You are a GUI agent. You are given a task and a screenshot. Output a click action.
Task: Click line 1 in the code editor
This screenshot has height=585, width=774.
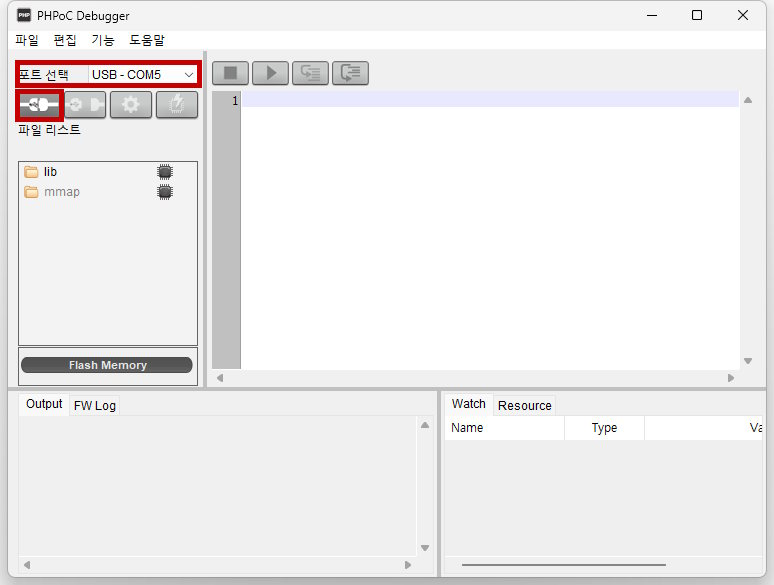(490, 100)
